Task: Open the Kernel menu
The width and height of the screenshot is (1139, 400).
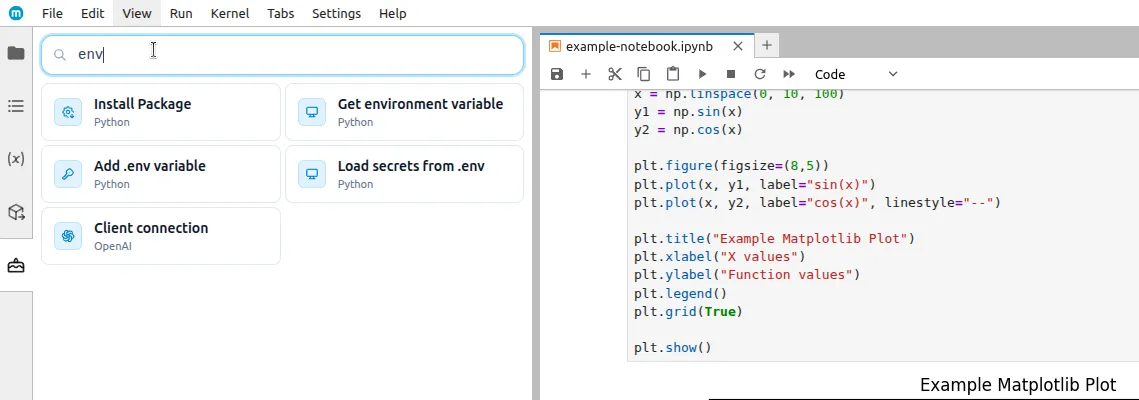Action: 230,14
